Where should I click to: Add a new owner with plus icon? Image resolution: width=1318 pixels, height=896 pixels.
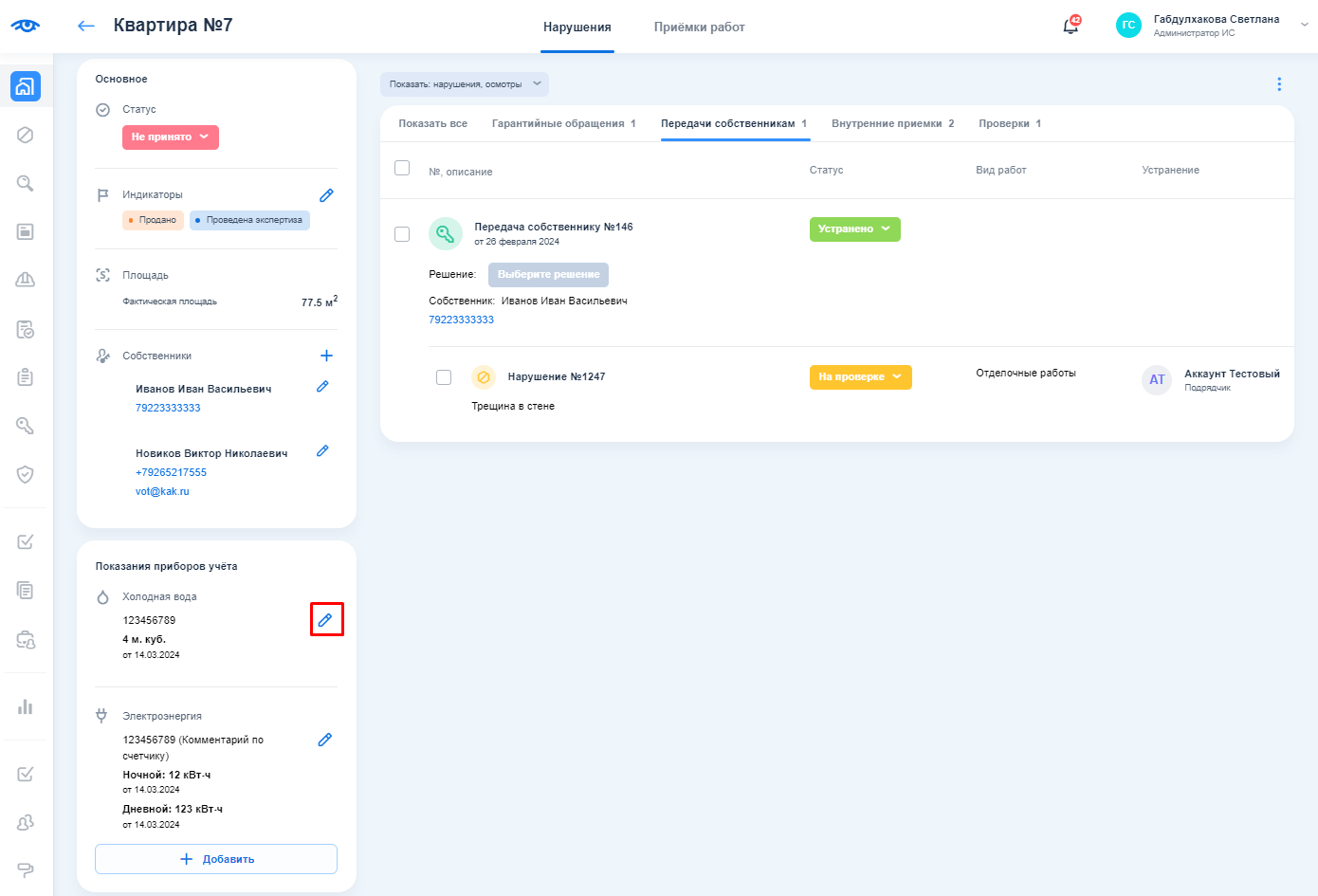pyautogui.click(x=326, y=356)
